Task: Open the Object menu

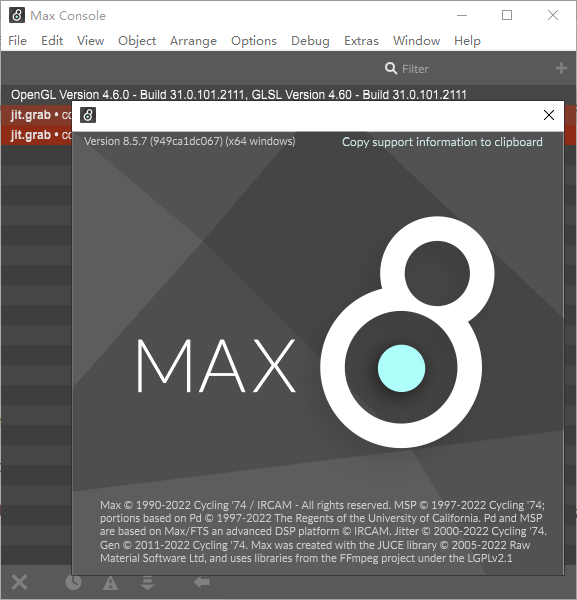Action: pos(137,41)
